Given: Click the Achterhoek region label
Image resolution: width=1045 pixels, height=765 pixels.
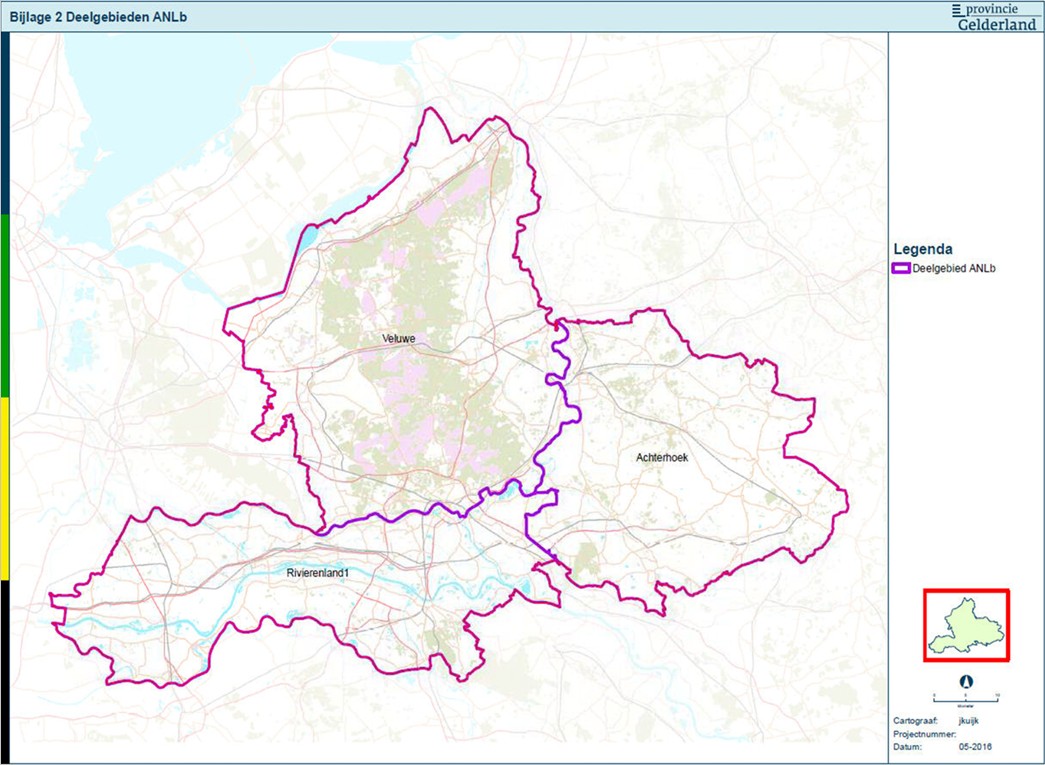Looking at the screenshot, I should click(x=662, y=457).
